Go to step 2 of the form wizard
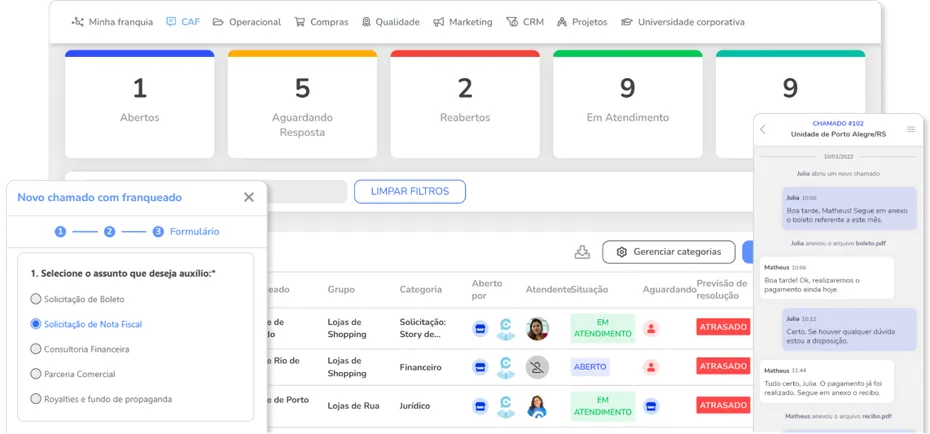The image size is (930, 434). click(x=109, y=232)
